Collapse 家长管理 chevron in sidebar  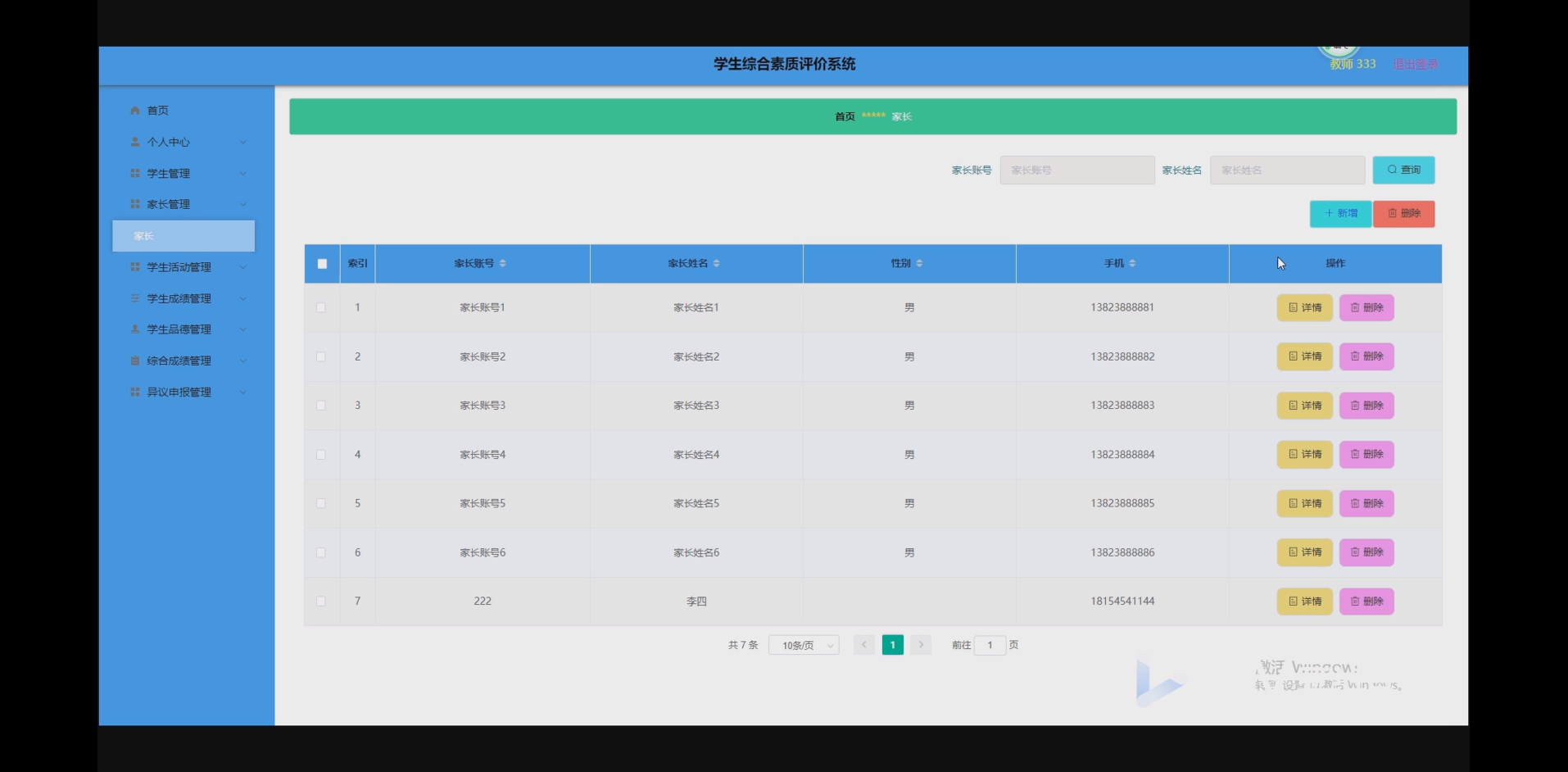pyautogui.click(x=242, y=204)
